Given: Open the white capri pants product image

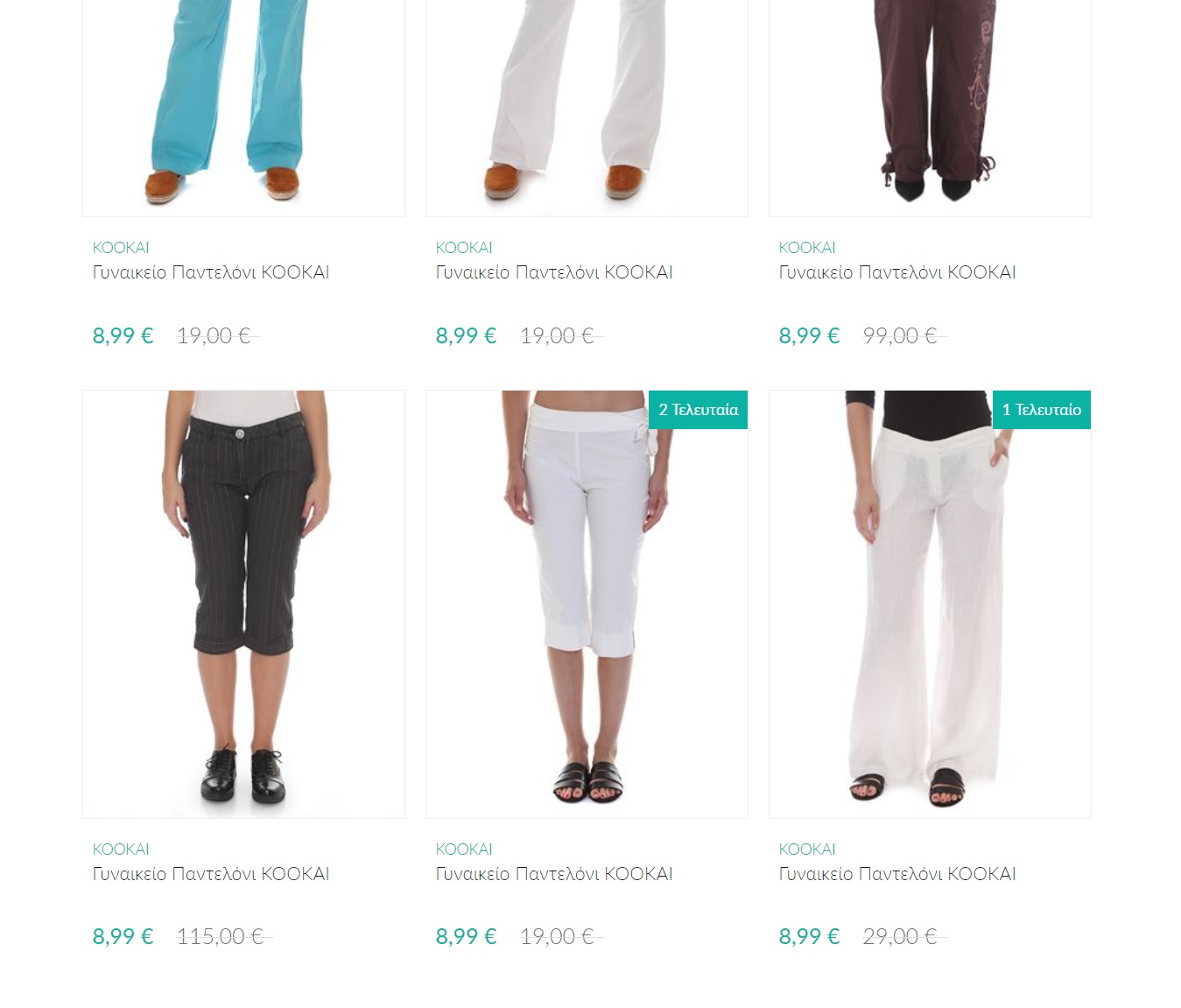Looking at the screenshot, I should [x=587, y=604].
